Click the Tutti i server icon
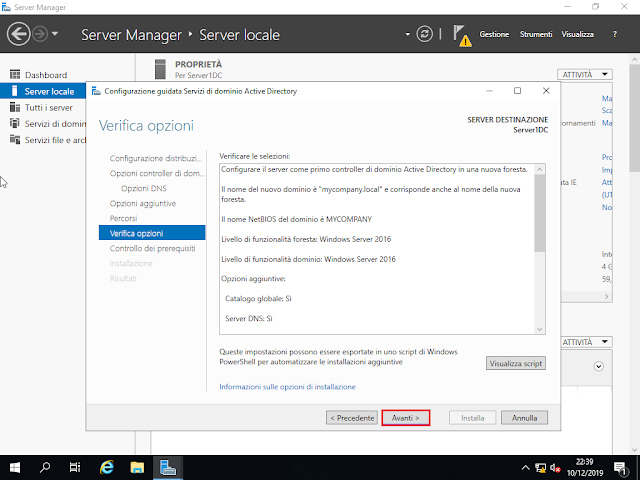This screenshot has width=640, height=480. [x=15, y=107]
